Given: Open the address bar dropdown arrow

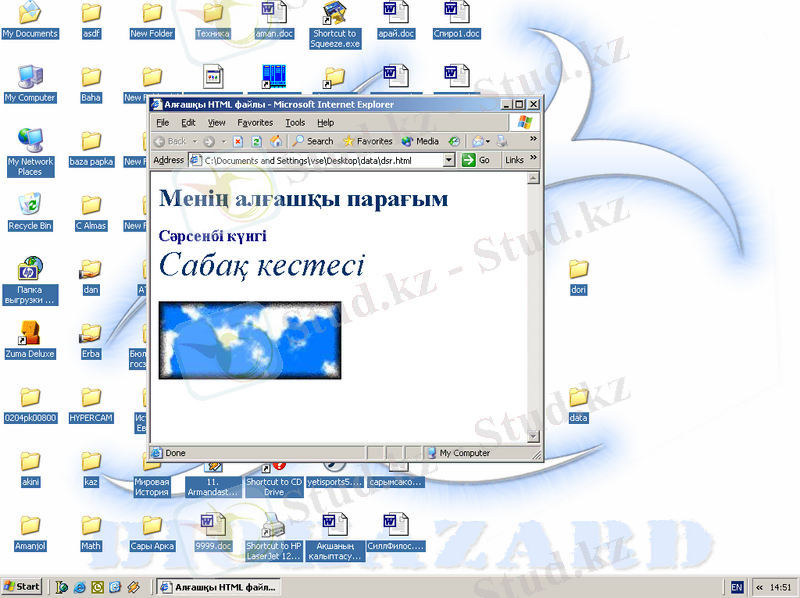Looking at the screenshot, I should [x=448, y=160].
